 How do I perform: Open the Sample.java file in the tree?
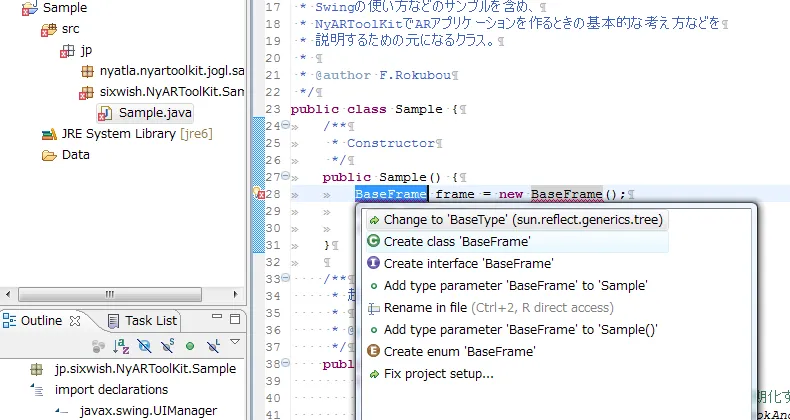click(x=155, y=113)
